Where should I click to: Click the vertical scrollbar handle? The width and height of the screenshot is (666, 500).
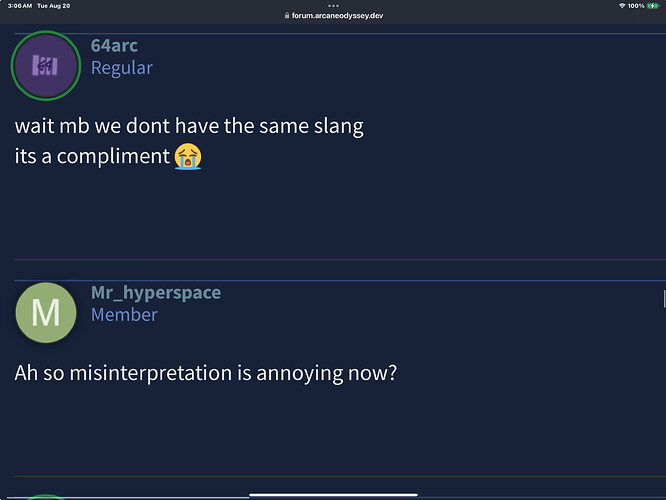[664, 299]
